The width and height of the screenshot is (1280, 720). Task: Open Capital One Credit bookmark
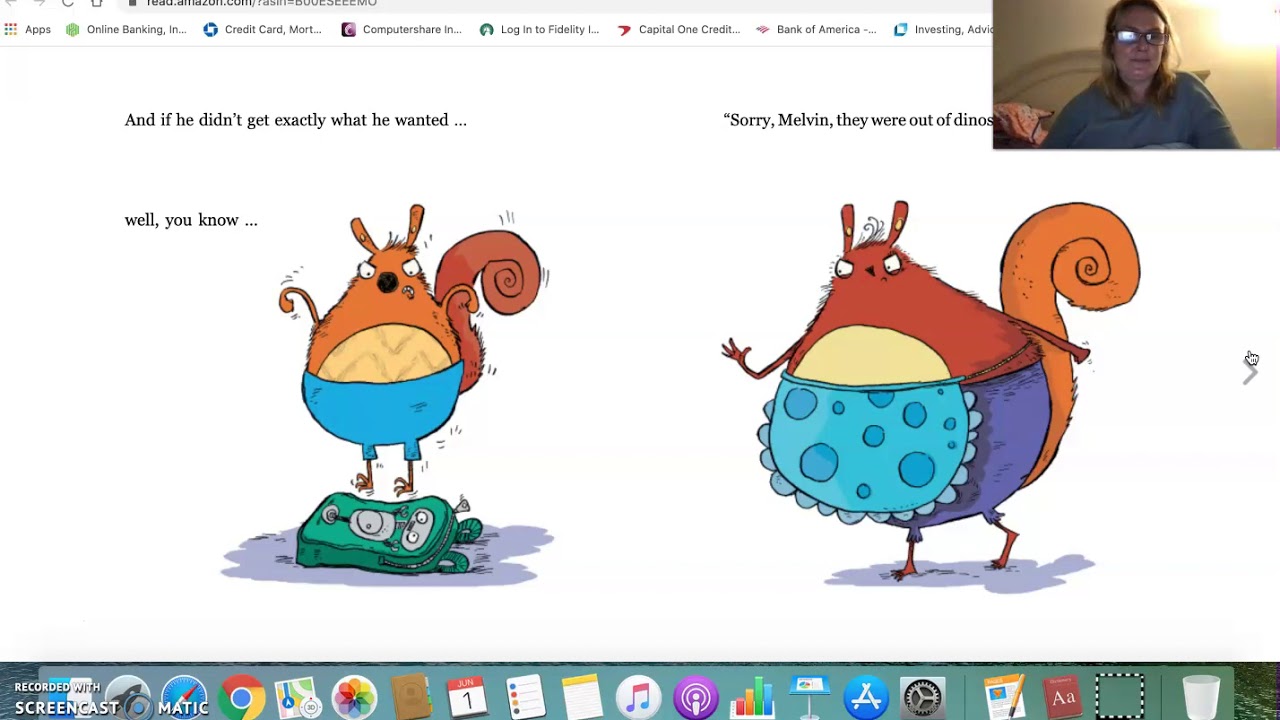(x=678, y=30)
